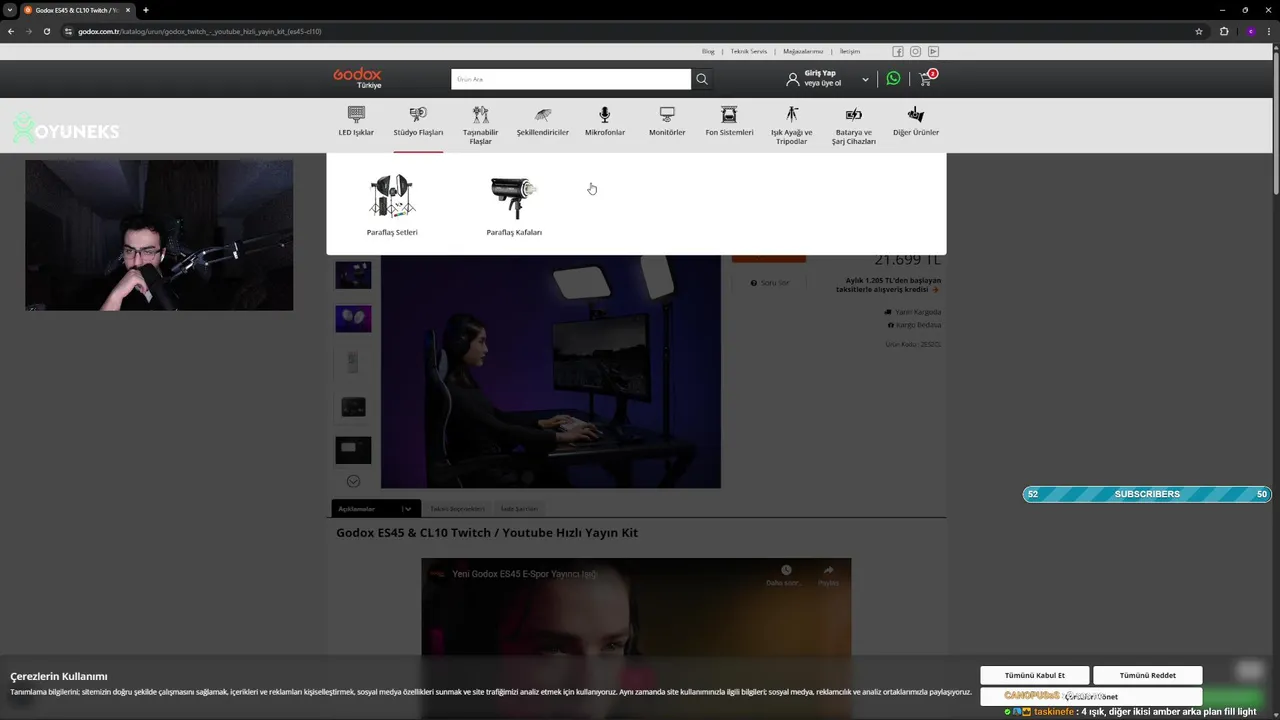Viewport: 1280px width, 720px height.
Task: Show more product thumbnails with down chevron
Action: (x=353, y=481)
